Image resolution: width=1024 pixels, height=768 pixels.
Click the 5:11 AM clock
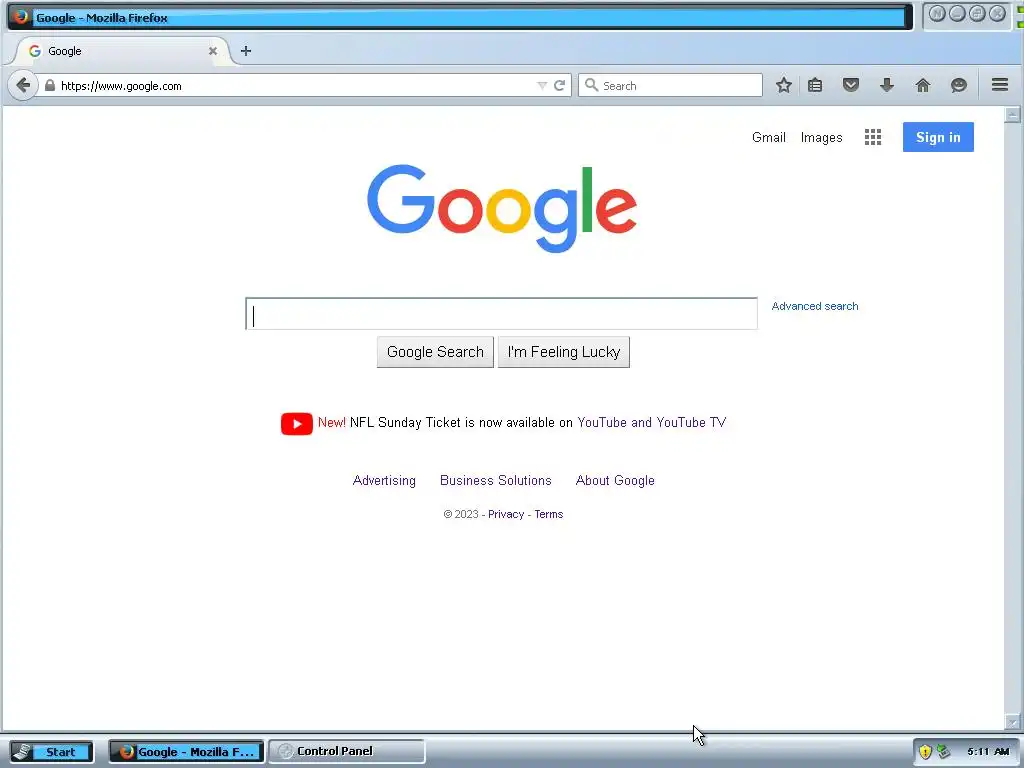coord(988,752)
